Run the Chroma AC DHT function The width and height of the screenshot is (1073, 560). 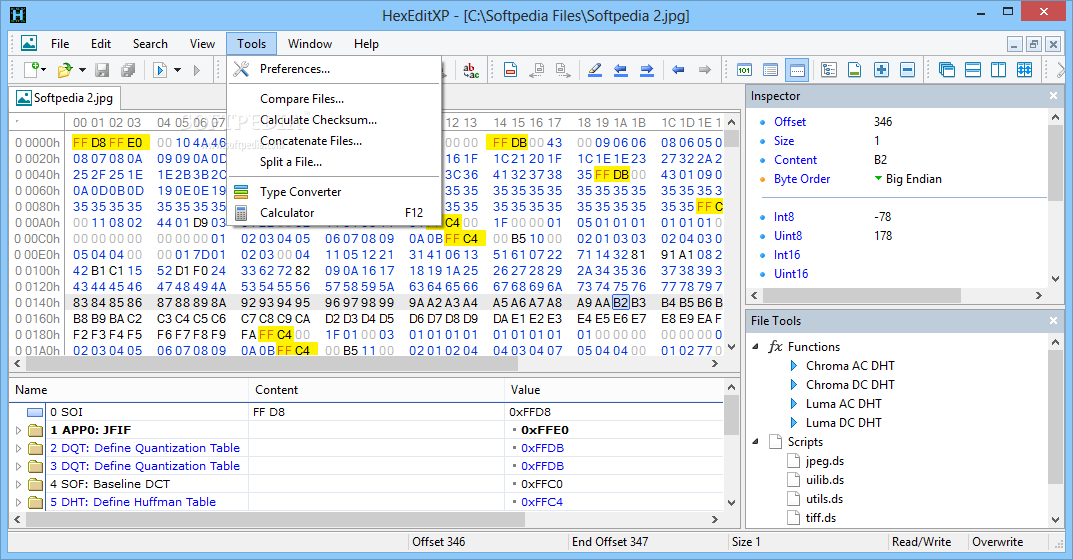(x=850, y=366)
